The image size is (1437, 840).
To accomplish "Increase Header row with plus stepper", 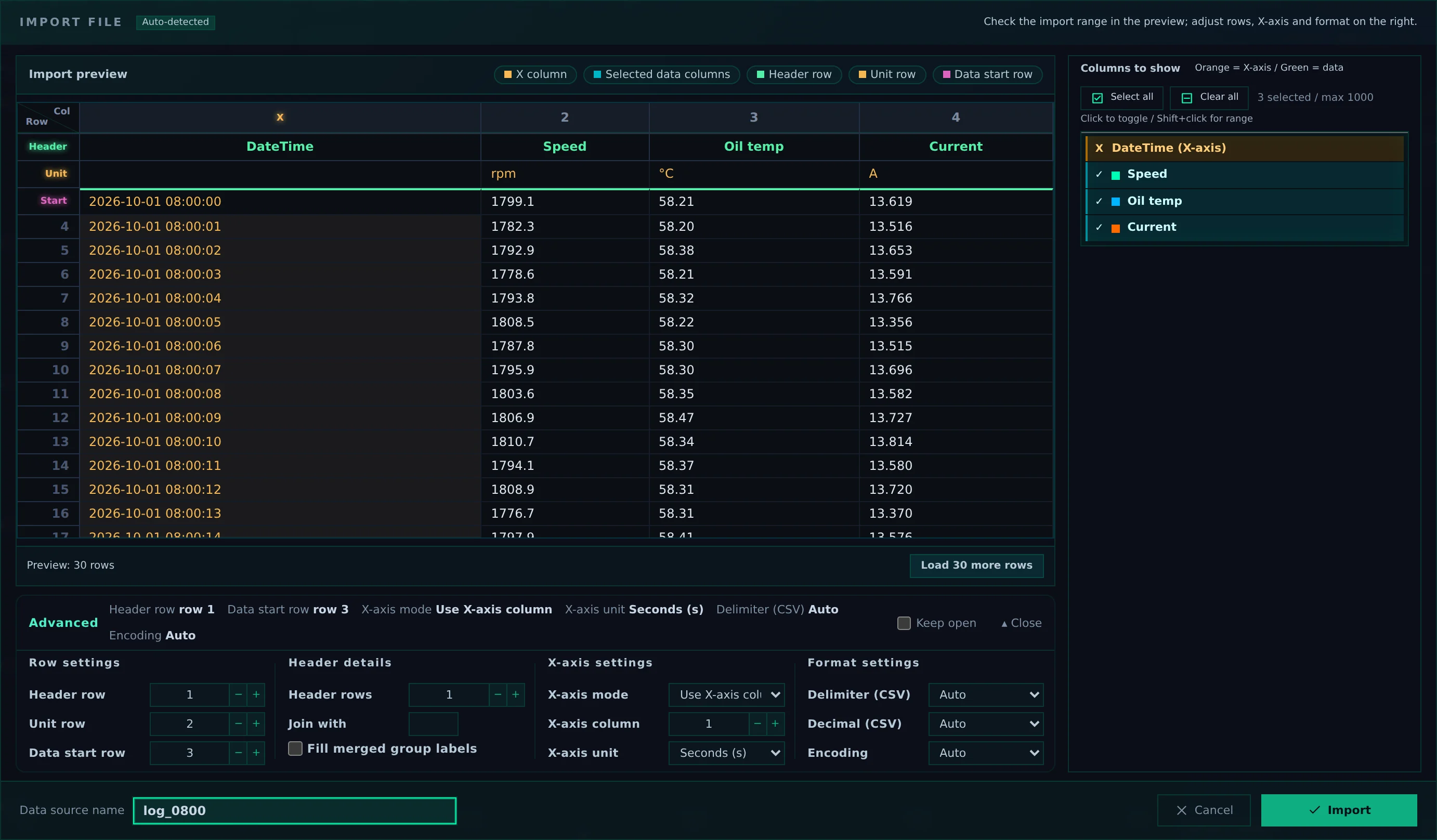I will 256,694.
